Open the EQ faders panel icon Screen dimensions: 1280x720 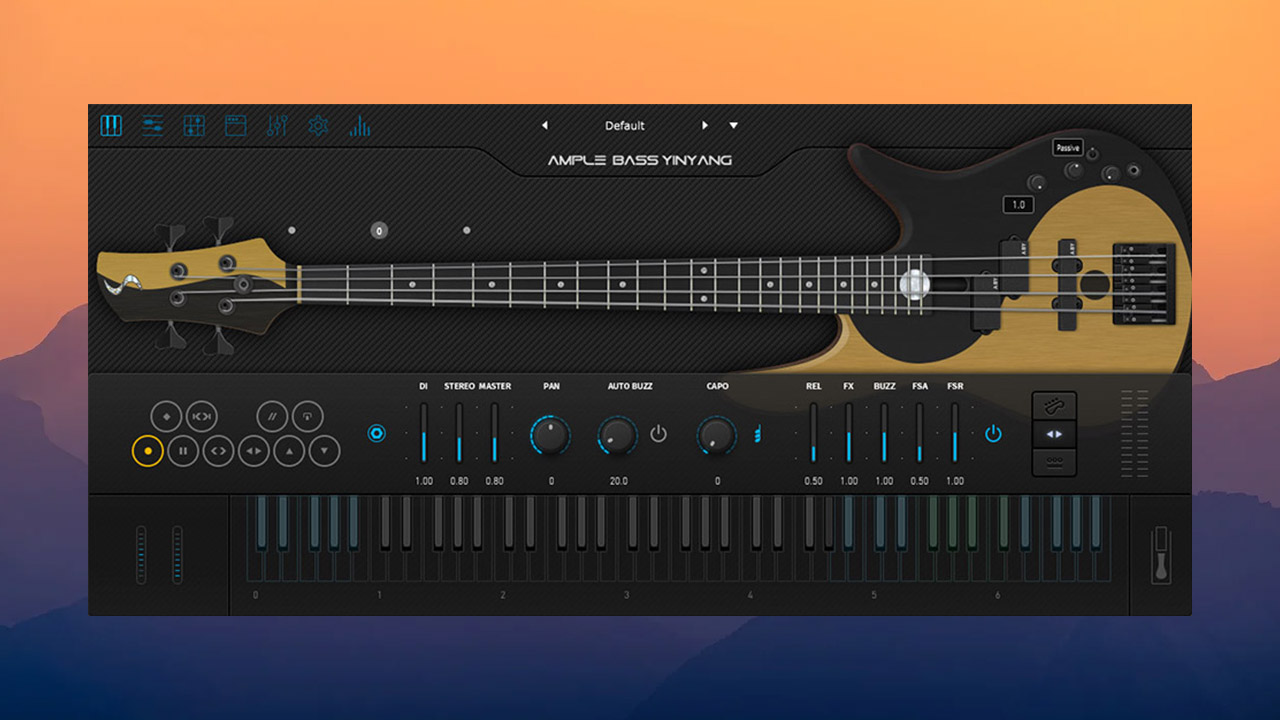pos(276,125)
